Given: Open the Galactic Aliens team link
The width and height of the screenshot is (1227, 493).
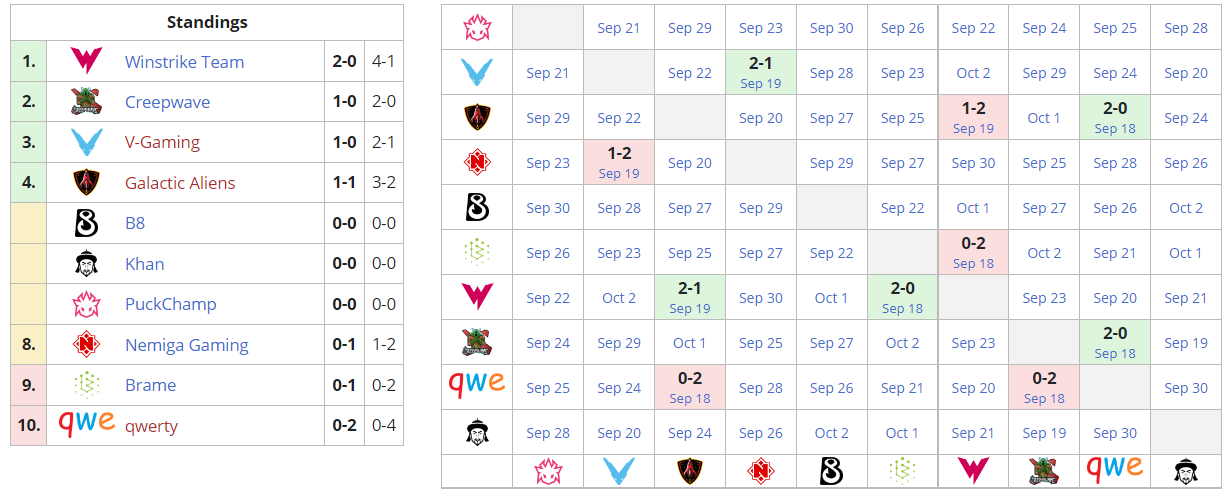Looking at the screenshot, I should tap(180, 183).
